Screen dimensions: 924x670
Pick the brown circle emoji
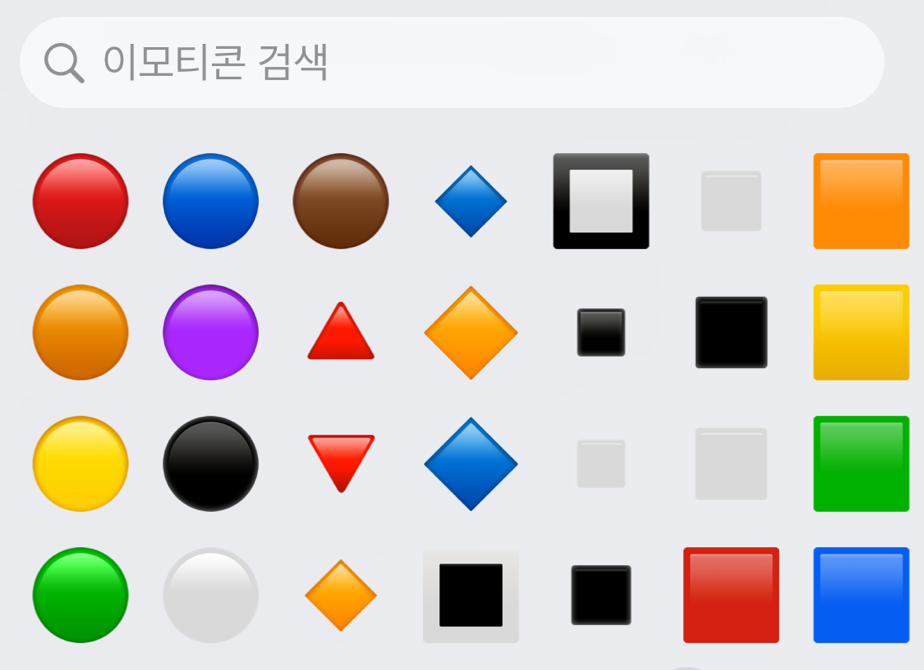point(341,201)
